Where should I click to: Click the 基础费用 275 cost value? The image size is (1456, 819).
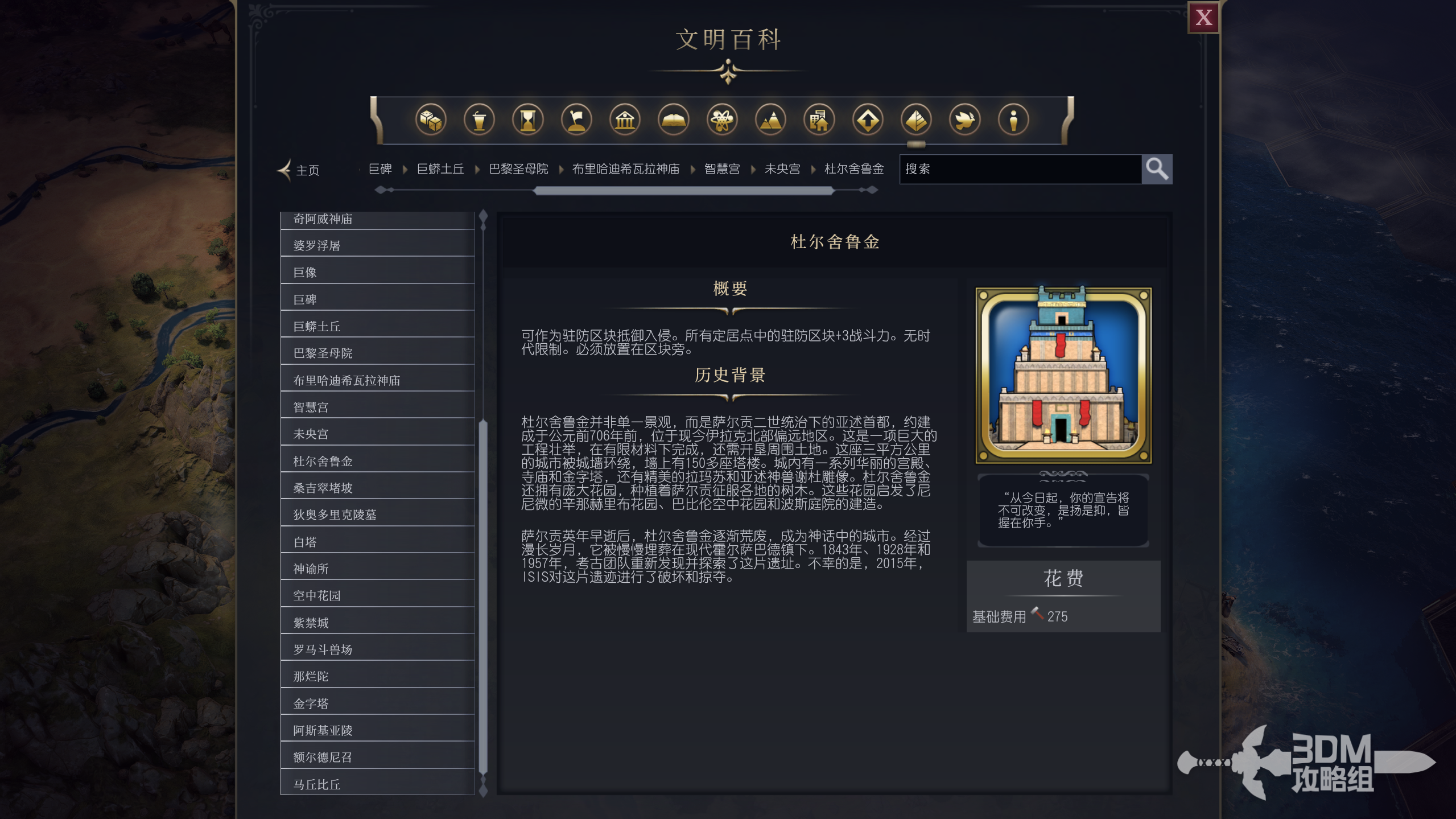click(1057, 616)
